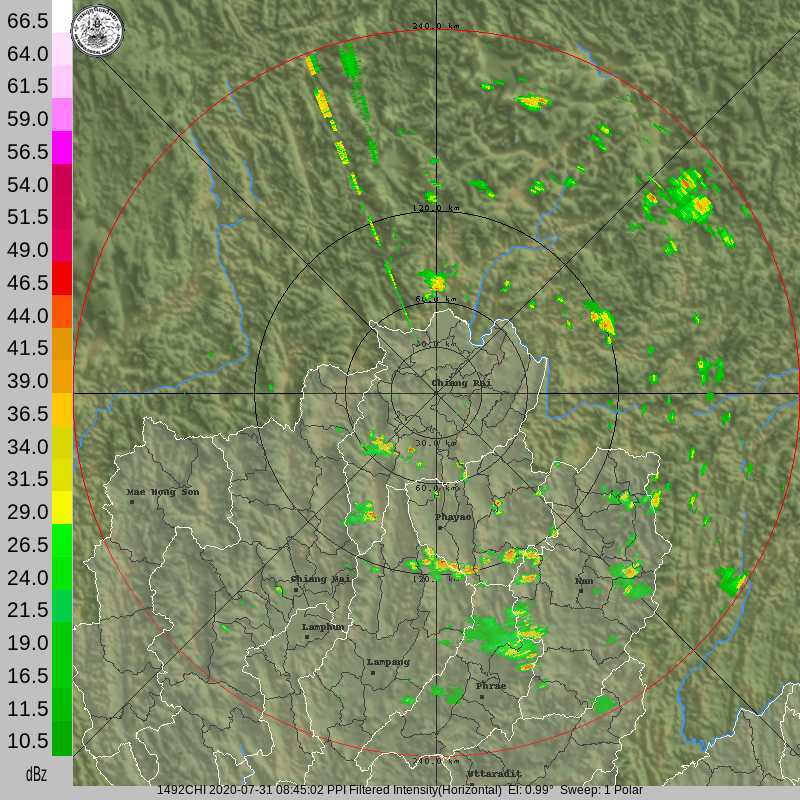Click the Phrae city marker
Screen dimensions: 800x800
click(x=481, y=696)
